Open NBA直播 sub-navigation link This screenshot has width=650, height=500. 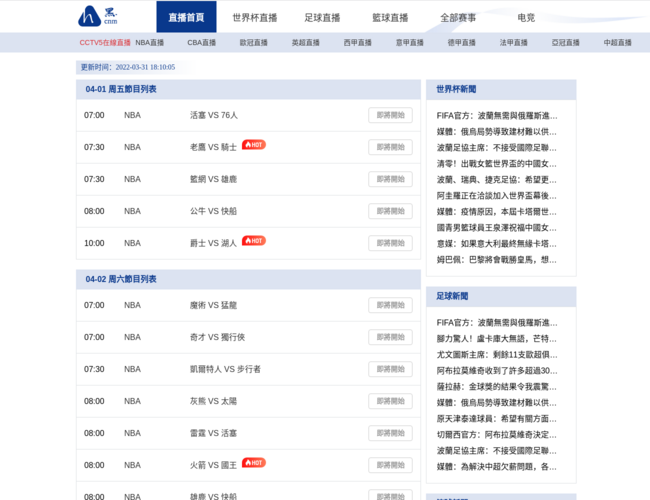(x=150, y=43)
